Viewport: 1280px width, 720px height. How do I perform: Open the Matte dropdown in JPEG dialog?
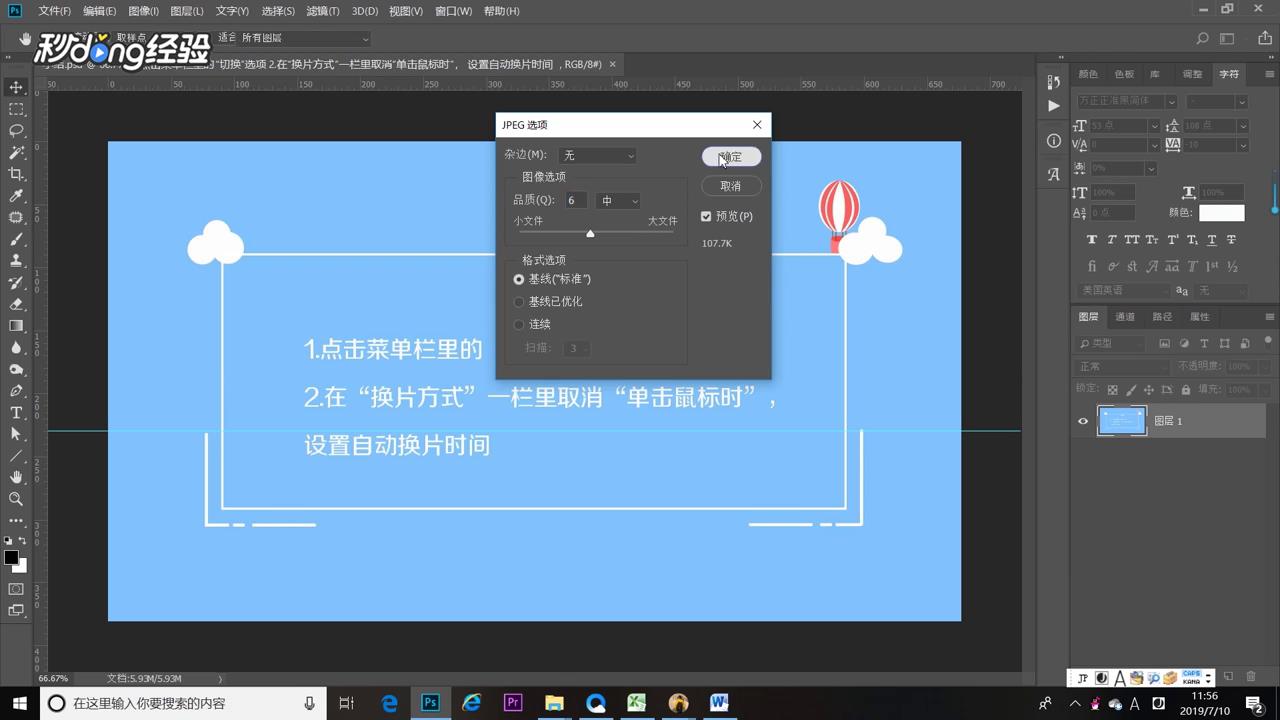coord(597,156)
